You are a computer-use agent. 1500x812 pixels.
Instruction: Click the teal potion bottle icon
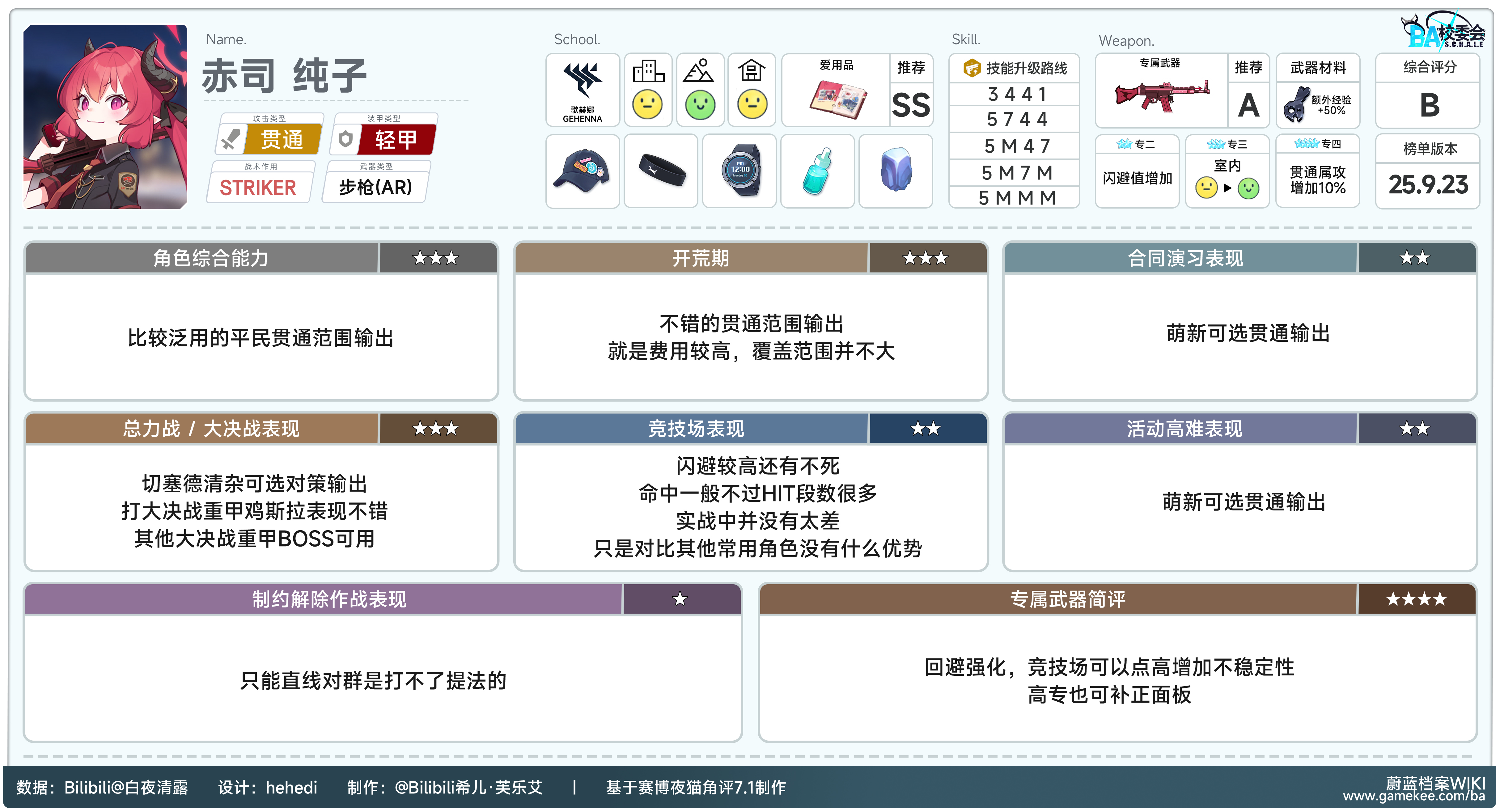pos(818,171)
